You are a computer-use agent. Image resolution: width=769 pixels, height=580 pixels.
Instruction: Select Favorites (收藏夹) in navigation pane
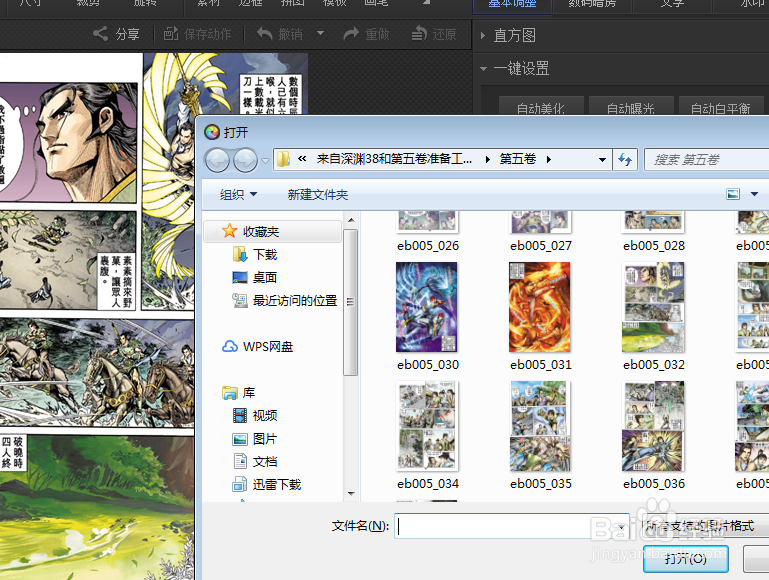273,231
